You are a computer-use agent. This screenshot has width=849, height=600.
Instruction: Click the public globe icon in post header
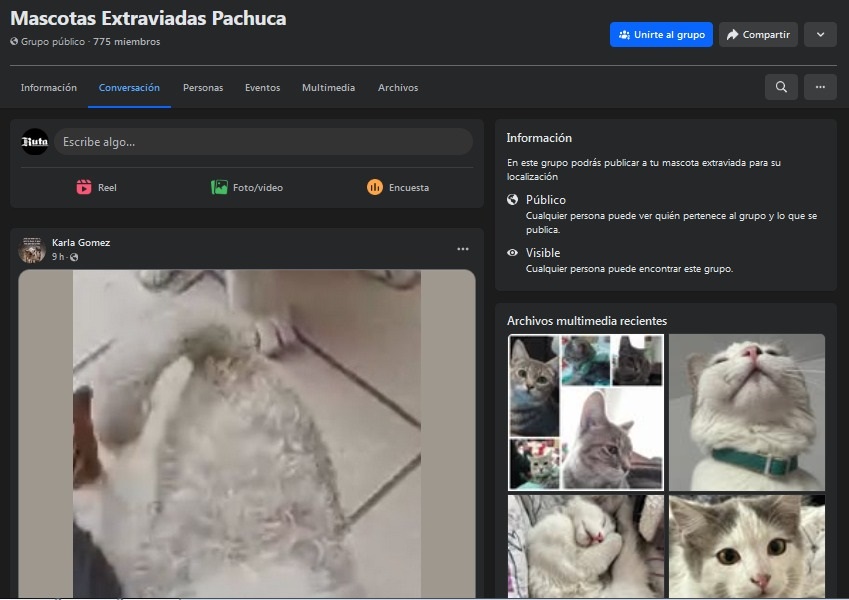click(x=74, y=257)
